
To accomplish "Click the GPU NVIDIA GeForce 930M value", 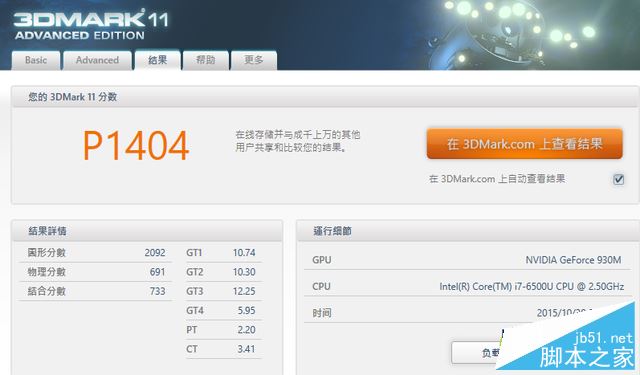I will click(573, 260).
